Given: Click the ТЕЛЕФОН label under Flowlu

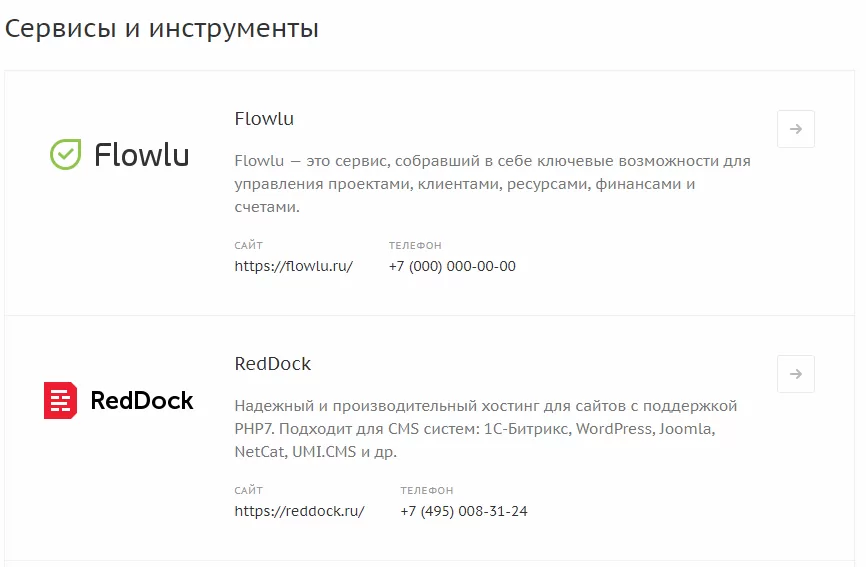Looking at the screenshot, I should 415,245.
